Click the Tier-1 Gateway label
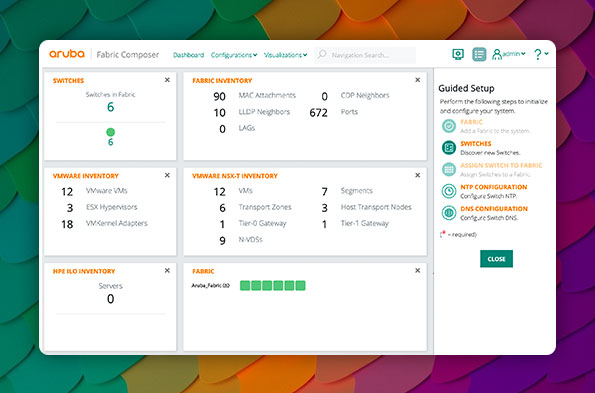 coord(365,223)
